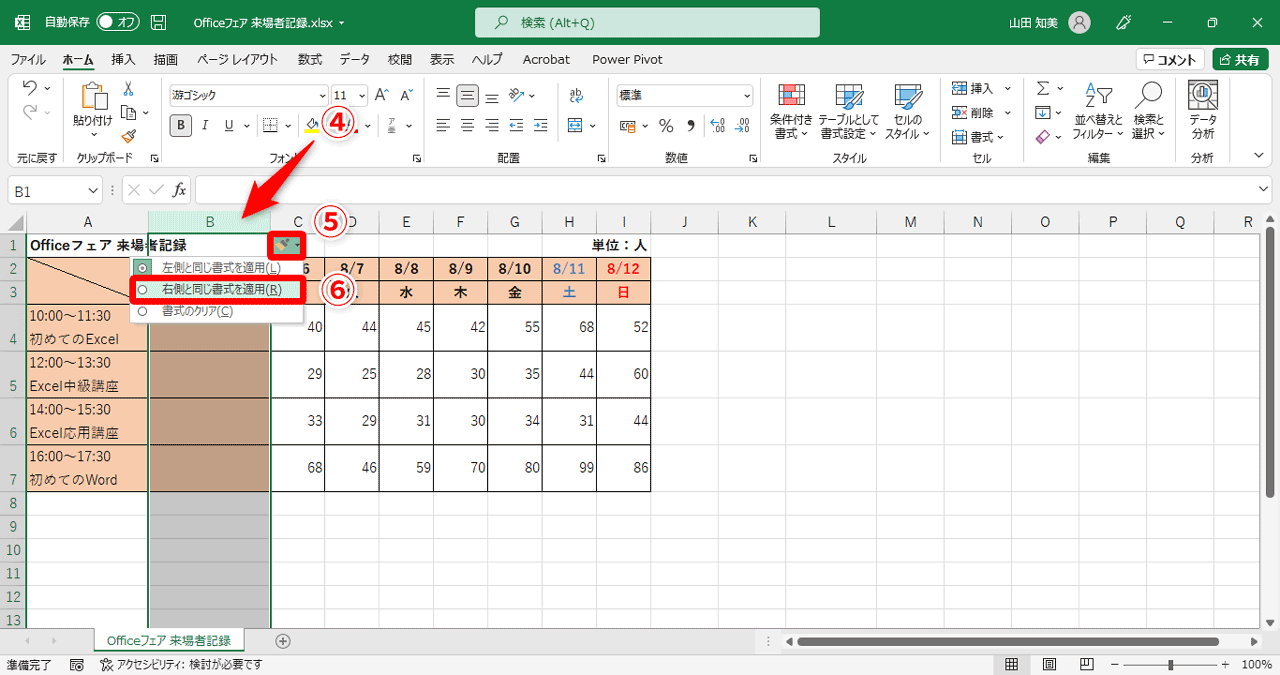Click Analyze Data データ分析 button

click(x=1202, y=110)
